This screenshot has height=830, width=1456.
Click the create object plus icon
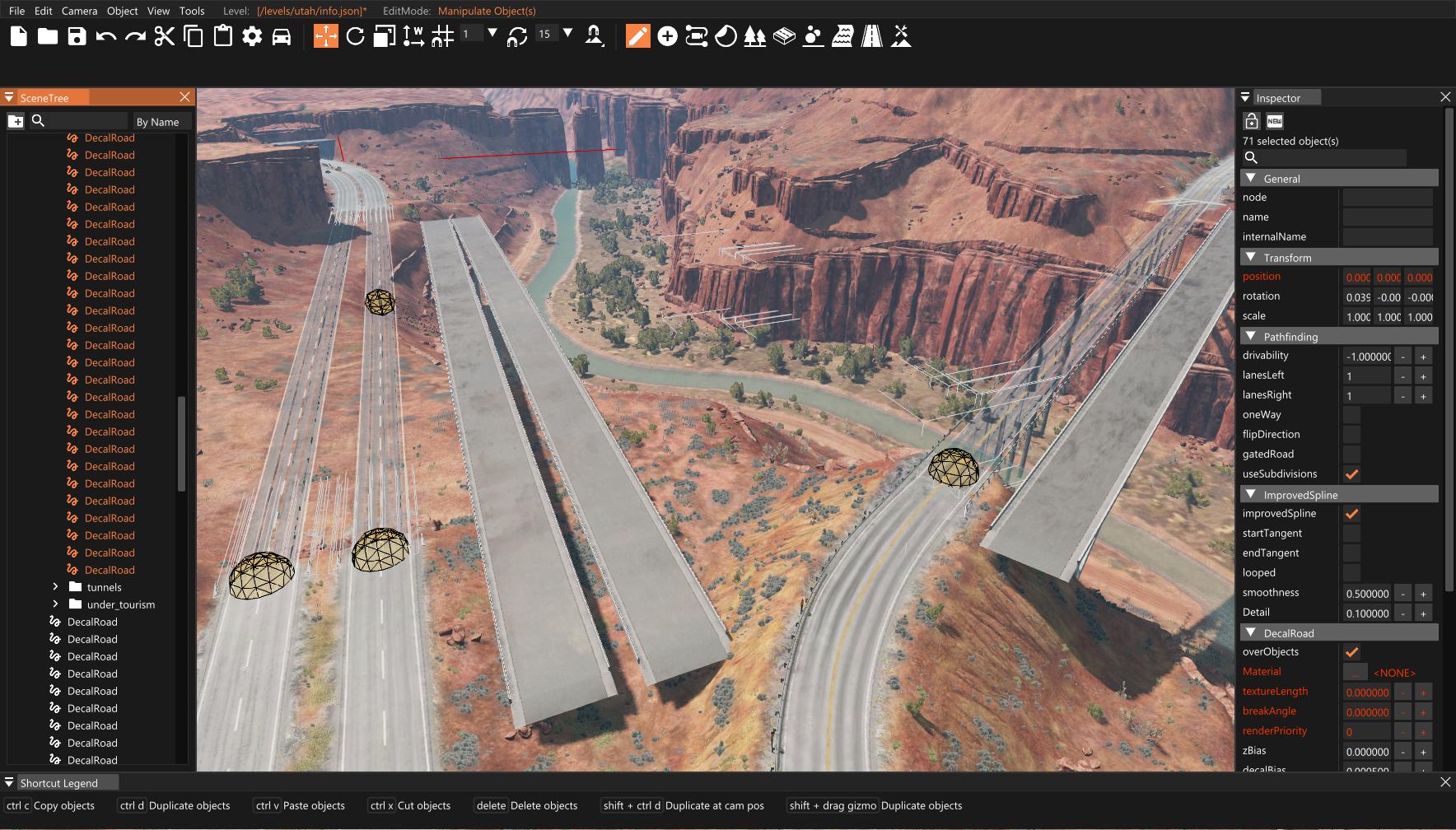click(x=668, y=36)
